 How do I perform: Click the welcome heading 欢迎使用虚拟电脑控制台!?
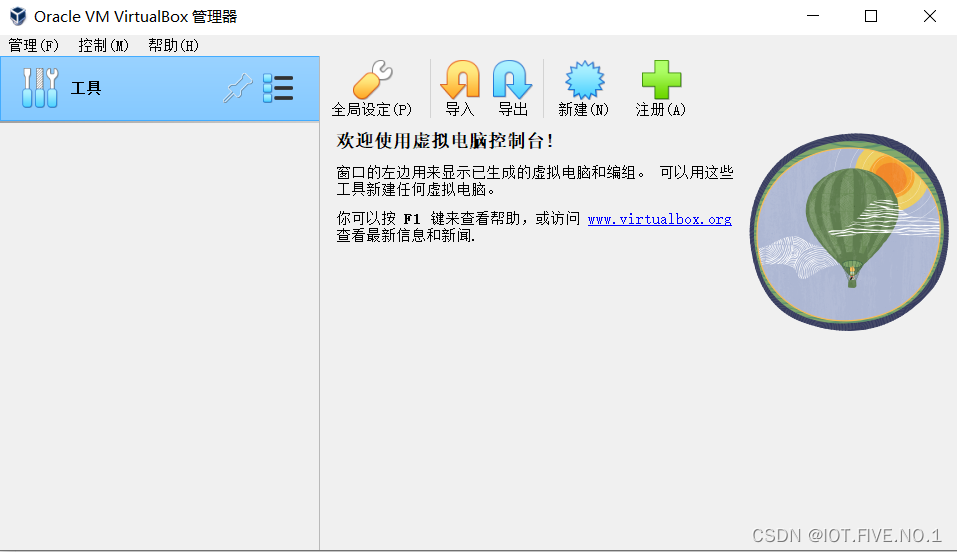pos(445,141)
